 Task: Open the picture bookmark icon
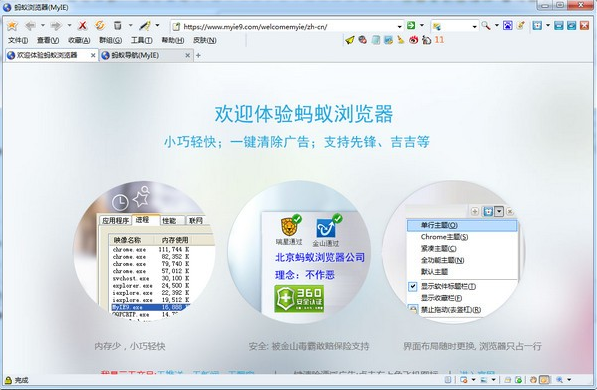[388, 40]
